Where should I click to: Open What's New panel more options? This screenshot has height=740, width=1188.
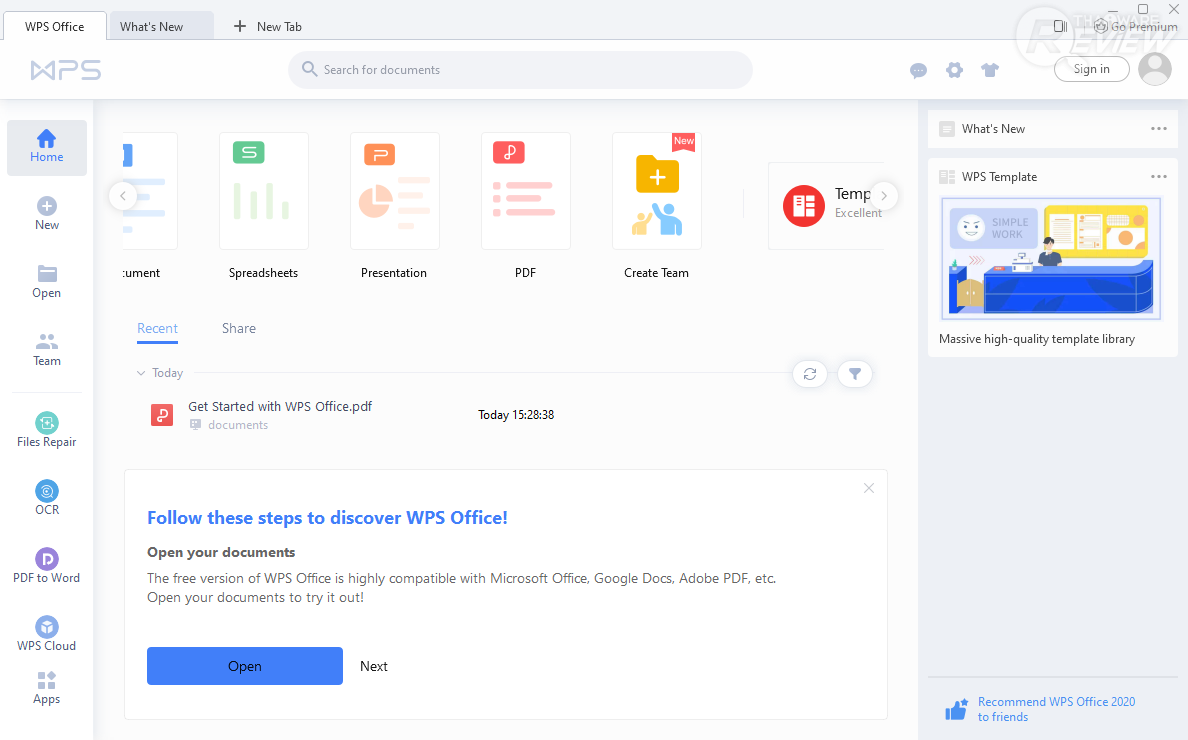coord(1159,129)
